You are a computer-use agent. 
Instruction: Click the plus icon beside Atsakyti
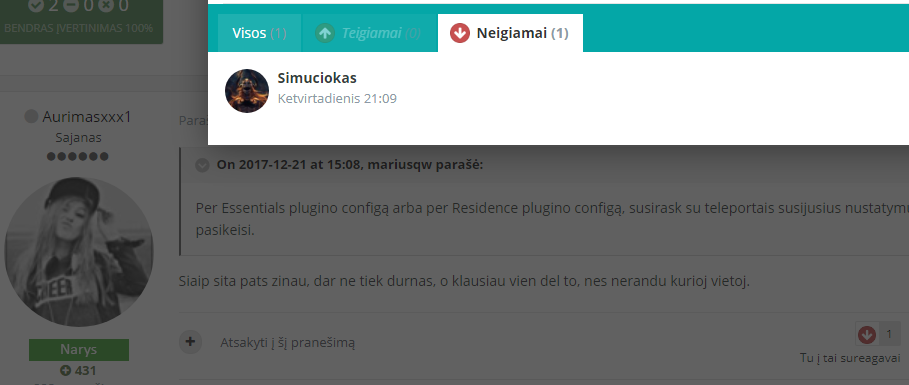coord(191,342)
